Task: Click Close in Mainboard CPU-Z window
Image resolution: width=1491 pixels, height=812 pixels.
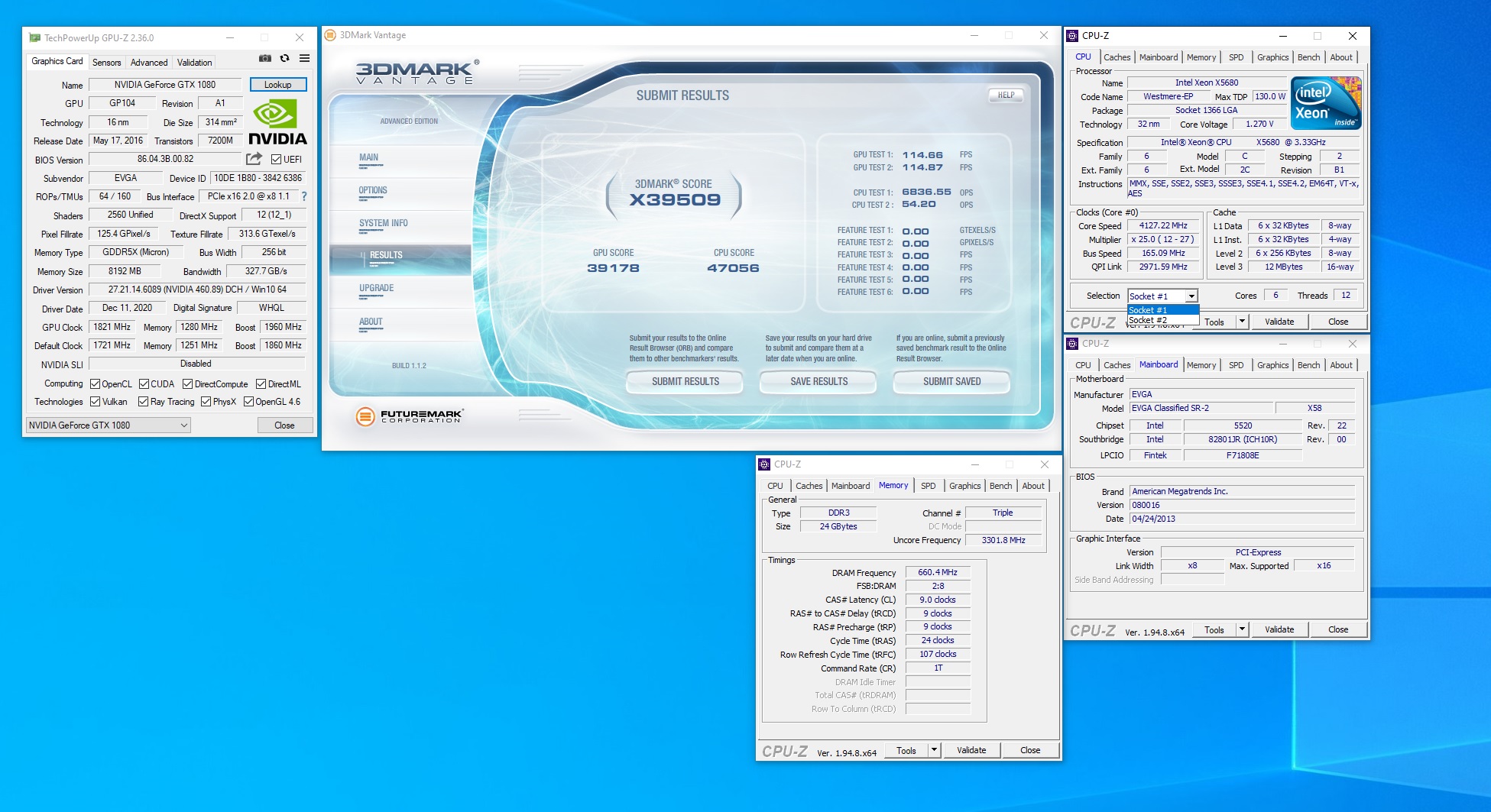Action: tap(1338, 629)
